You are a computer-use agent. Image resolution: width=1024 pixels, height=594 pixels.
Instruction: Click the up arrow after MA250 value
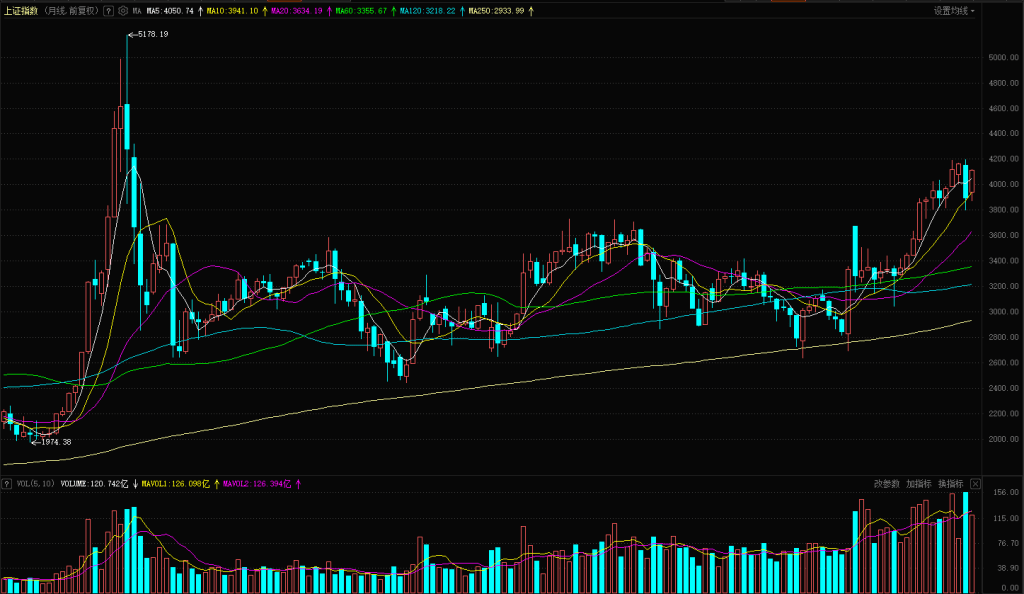pos(530,11)
